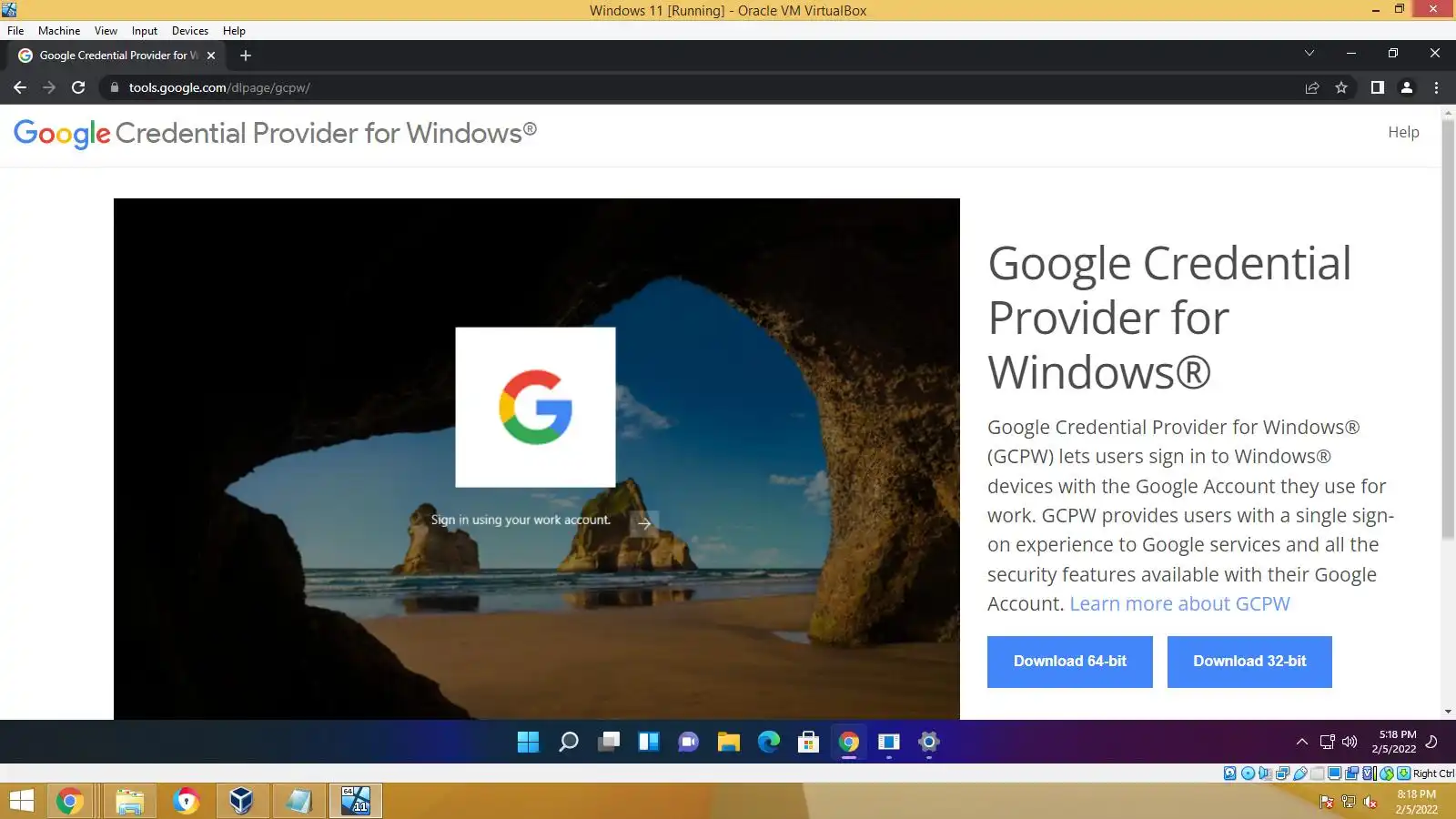Screen dimensions: 1456x819
Task: Click Chrome's forward navigation arrow
Action: pyautogui.click(x=49, y=87)
